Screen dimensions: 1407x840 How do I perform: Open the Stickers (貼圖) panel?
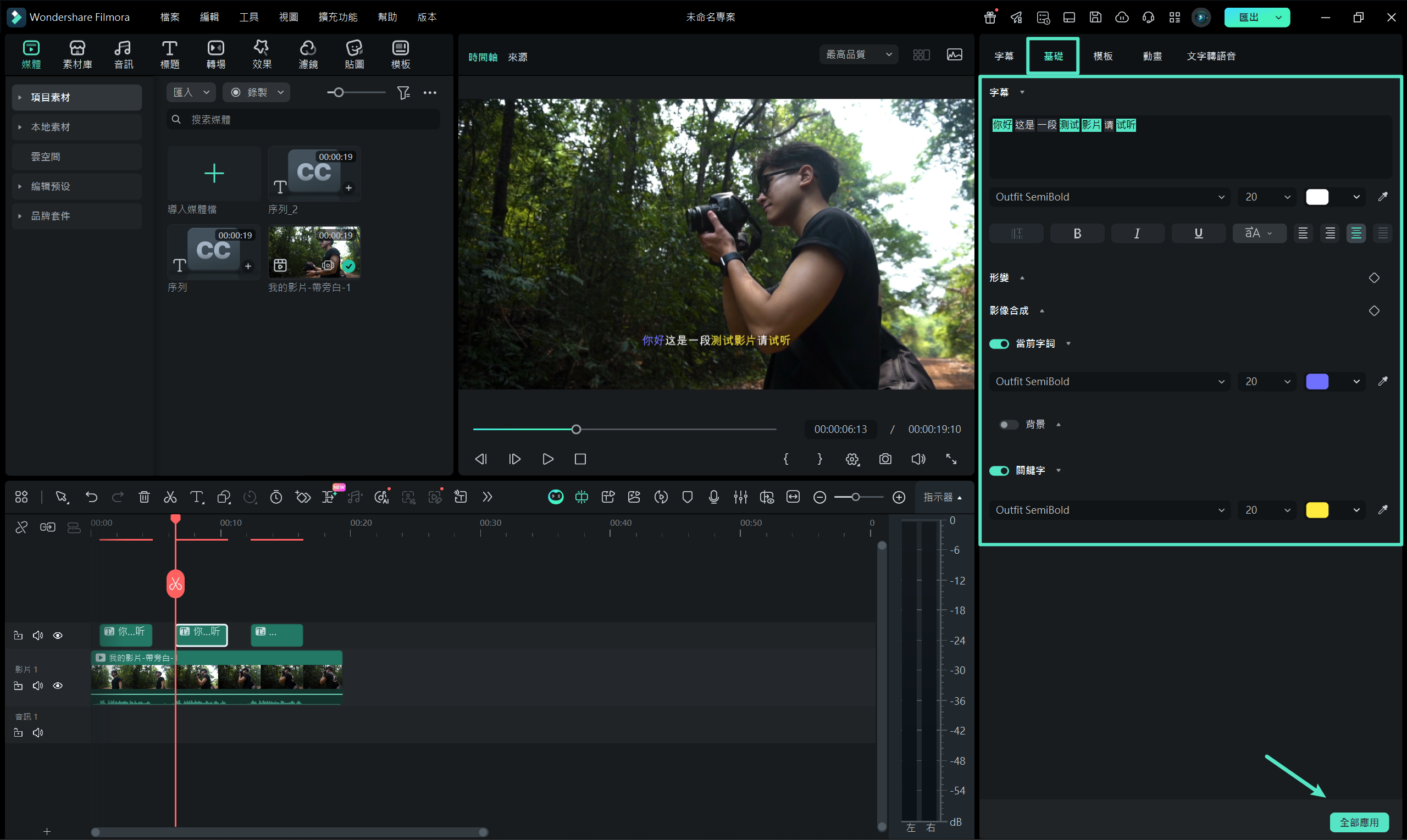[x=354, y=55]
